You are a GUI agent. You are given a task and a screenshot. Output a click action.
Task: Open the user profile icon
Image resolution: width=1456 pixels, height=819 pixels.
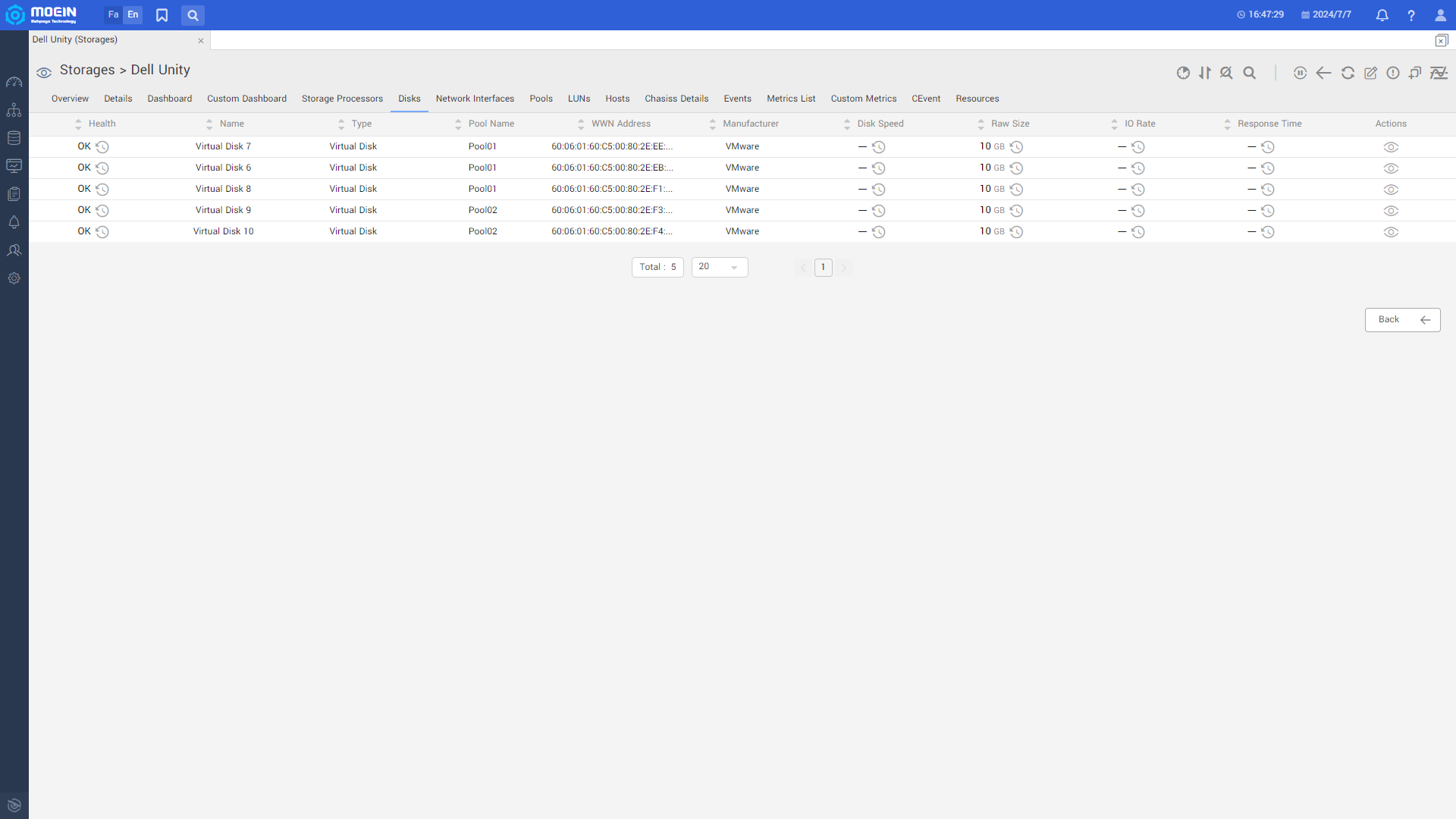pyautogui.click(x=1440, y=15)
